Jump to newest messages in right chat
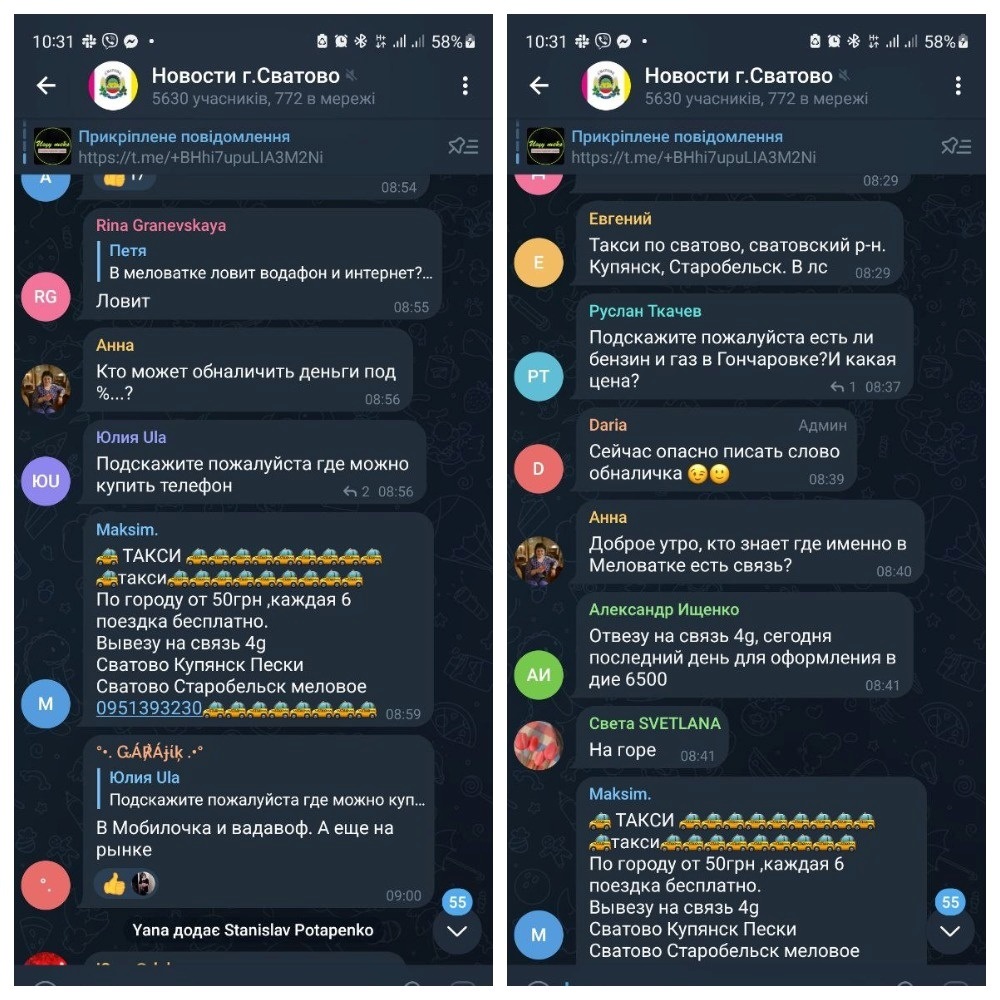 [x=950, y=930]
